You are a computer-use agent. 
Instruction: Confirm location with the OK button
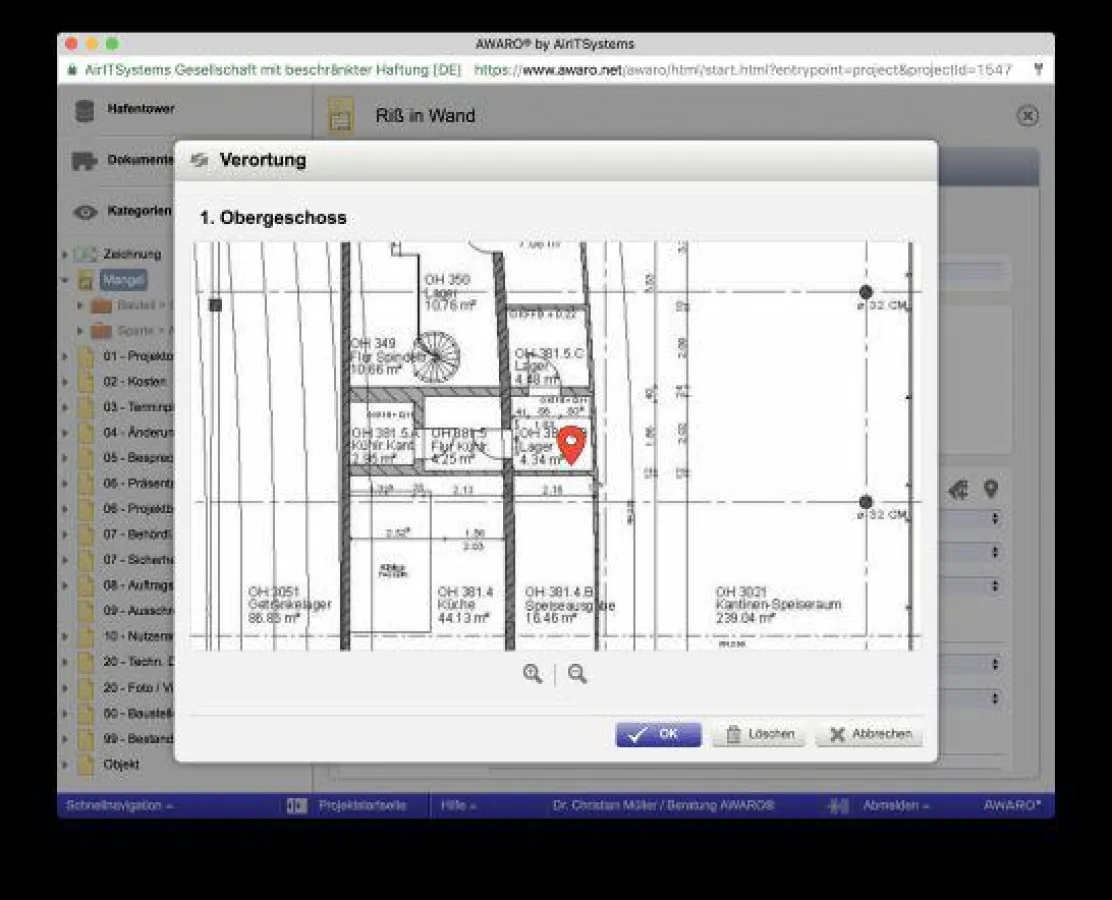(x=658, y=734)
